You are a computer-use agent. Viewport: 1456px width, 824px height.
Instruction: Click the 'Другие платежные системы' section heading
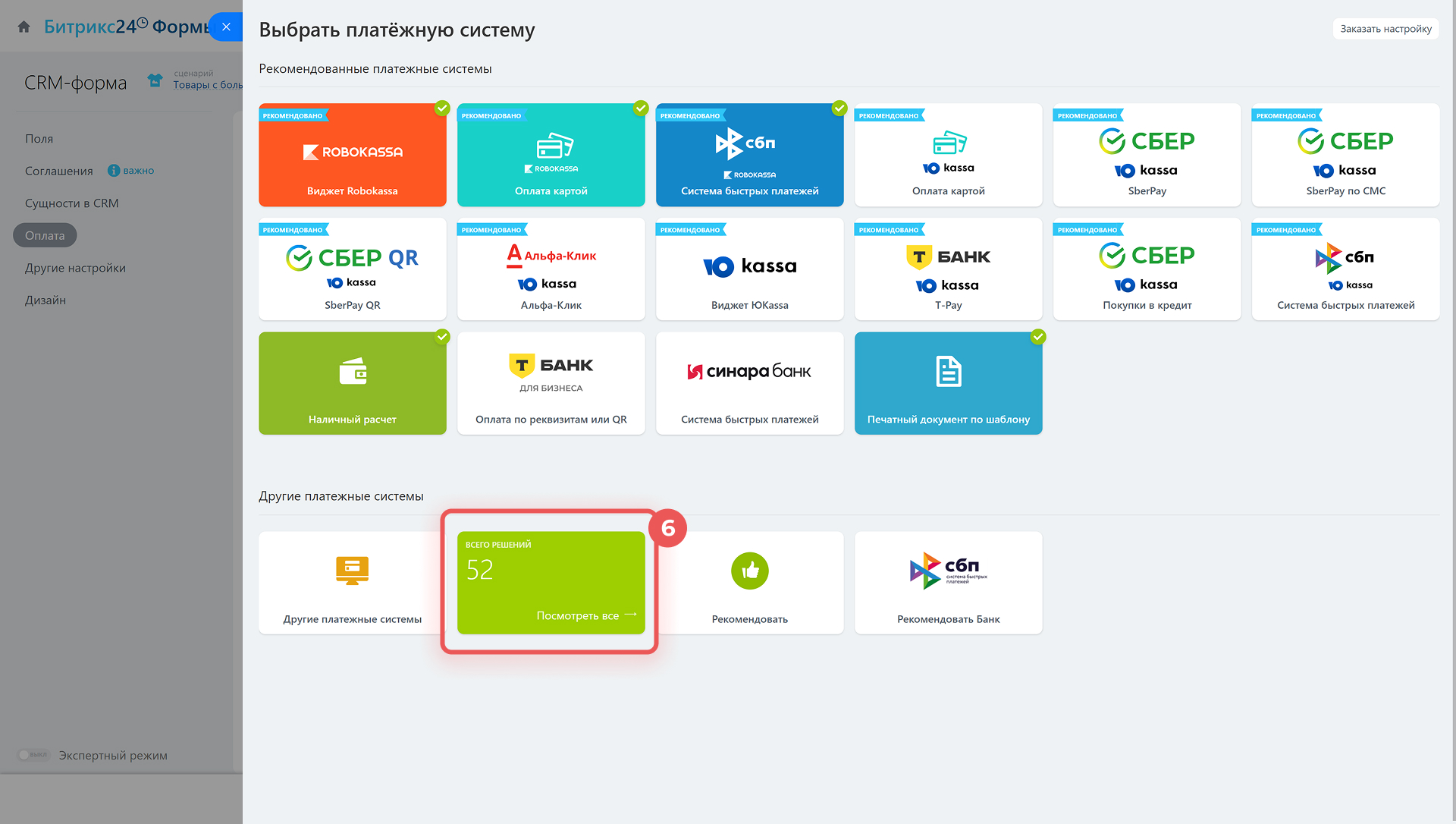(341, 496)
